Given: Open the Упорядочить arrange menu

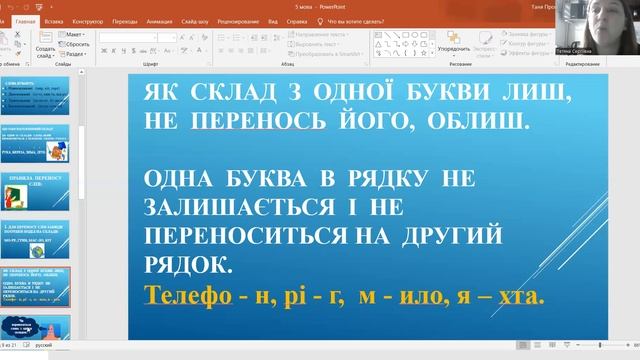Looking at the screenshot, I should click(454, 44).
